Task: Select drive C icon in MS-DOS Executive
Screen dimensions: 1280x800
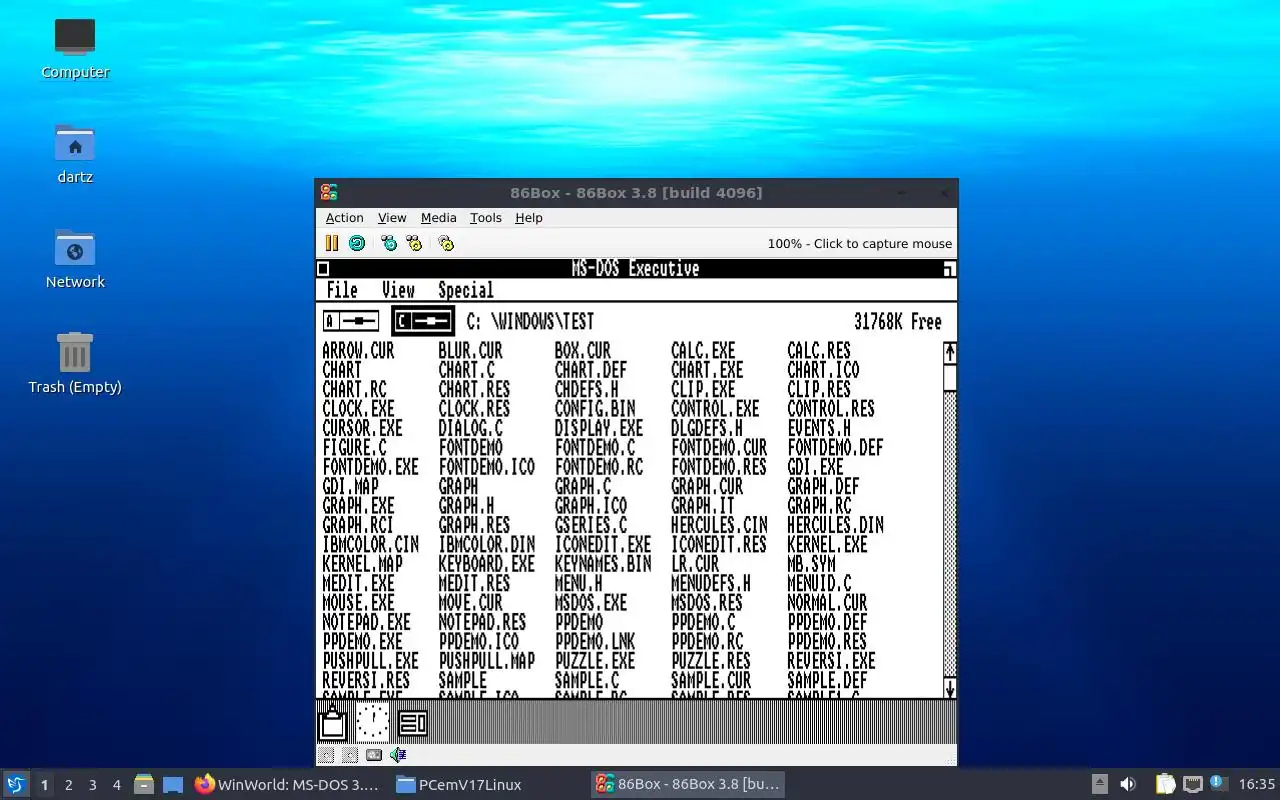Action: (423, 321)
